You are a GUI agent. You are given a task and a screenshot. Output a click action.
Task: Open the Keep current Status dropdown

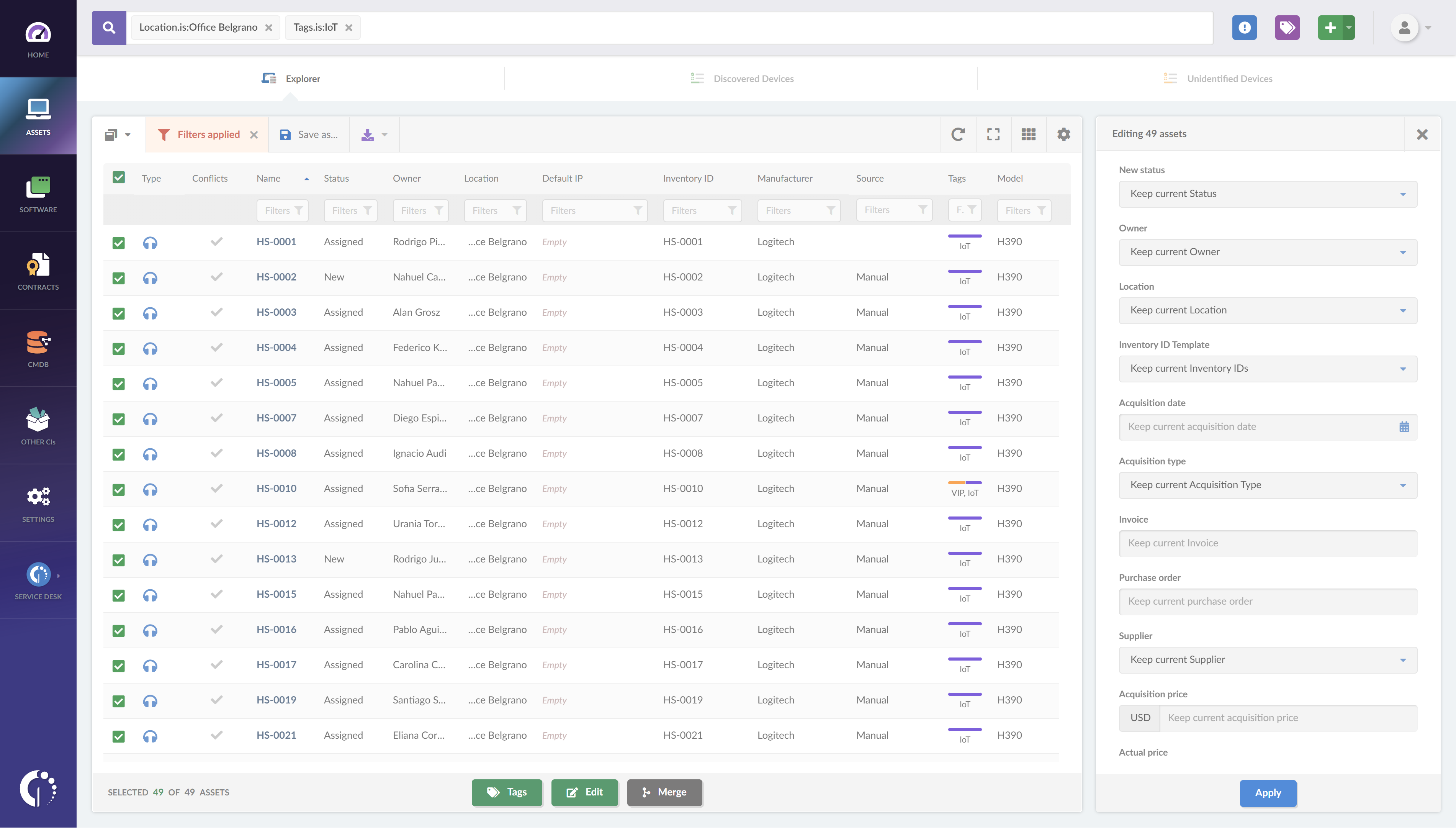click(x=1267, y=194)
